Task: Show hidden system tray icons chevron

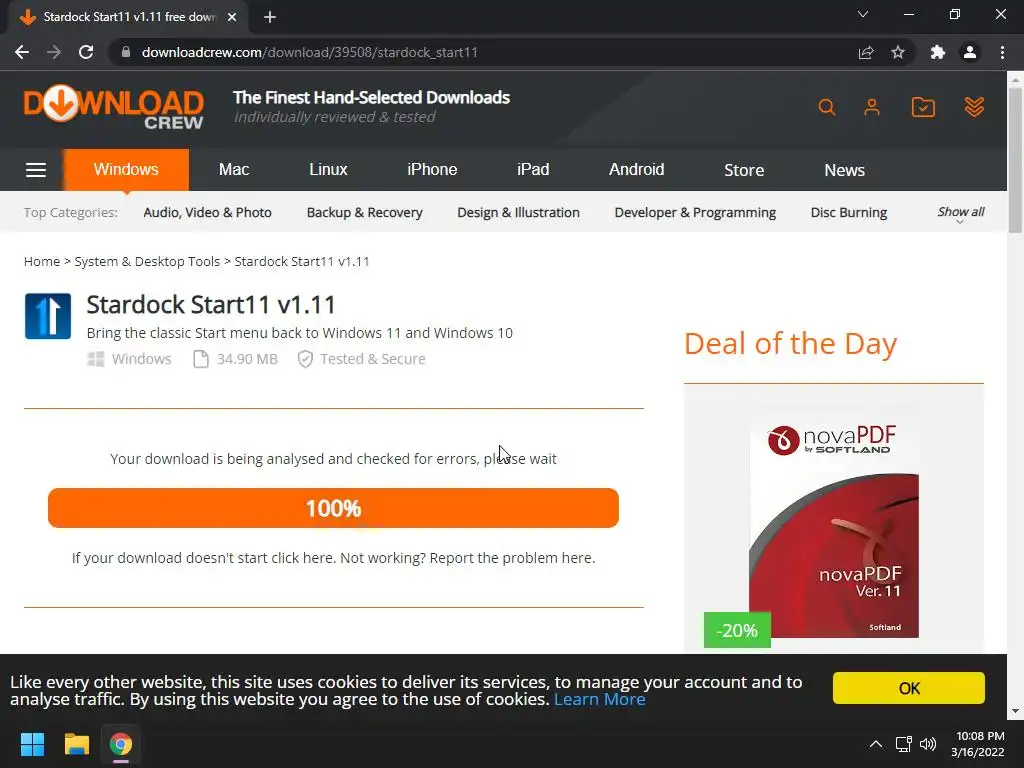Action: (x=876, y=744)
